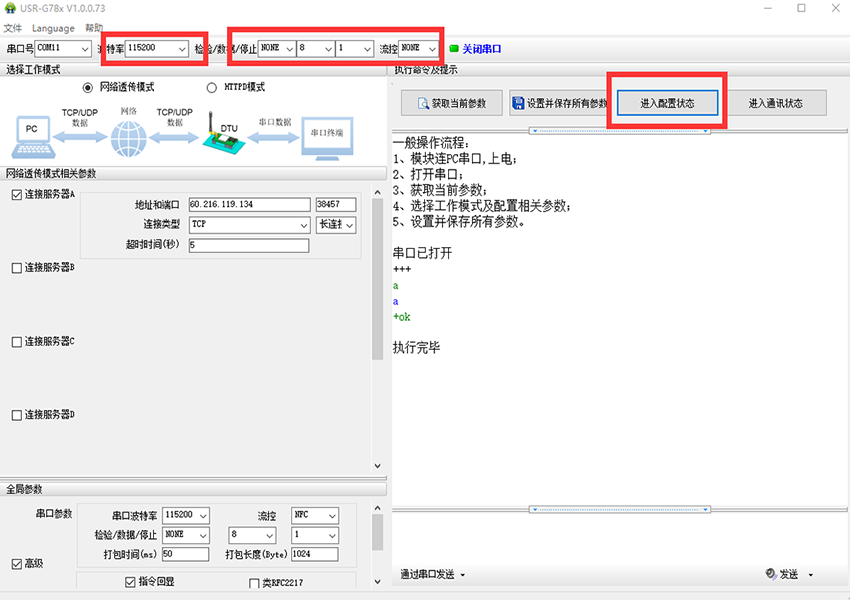Click the 进入通讯状态 button
Screen dimensions: 850x600
[775, 103]
